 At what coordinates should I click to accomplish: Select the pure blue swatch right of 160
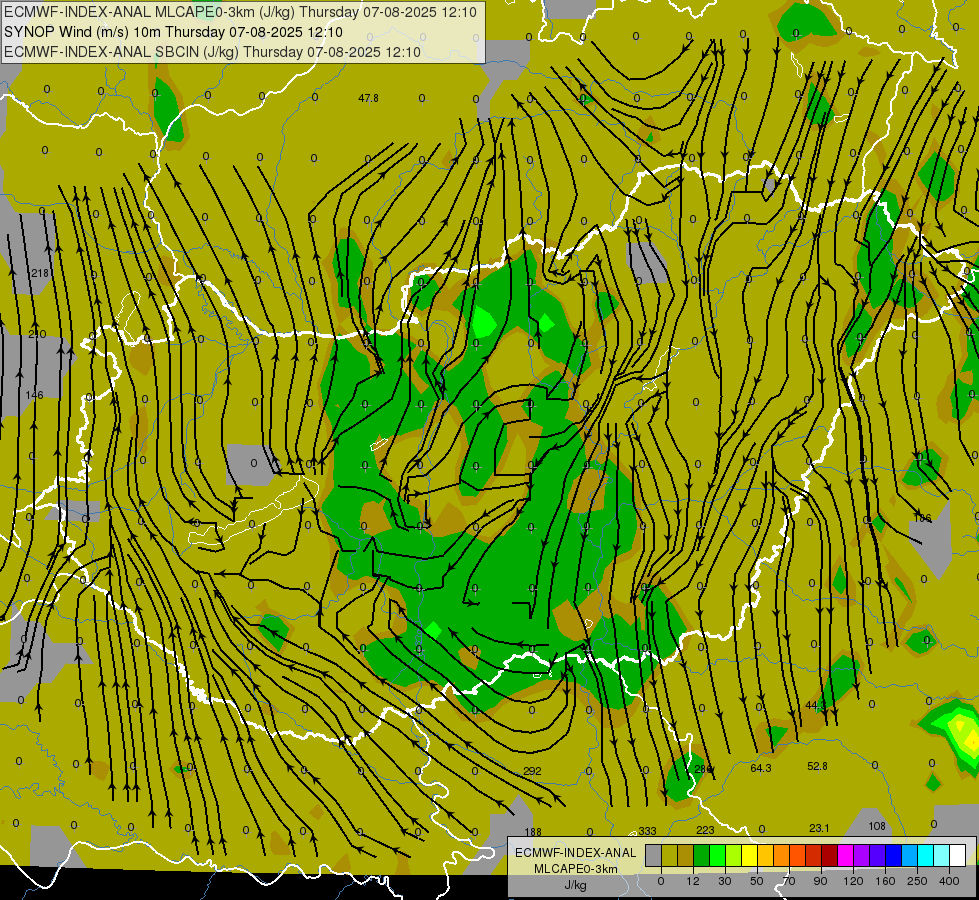tap(894, 855)
